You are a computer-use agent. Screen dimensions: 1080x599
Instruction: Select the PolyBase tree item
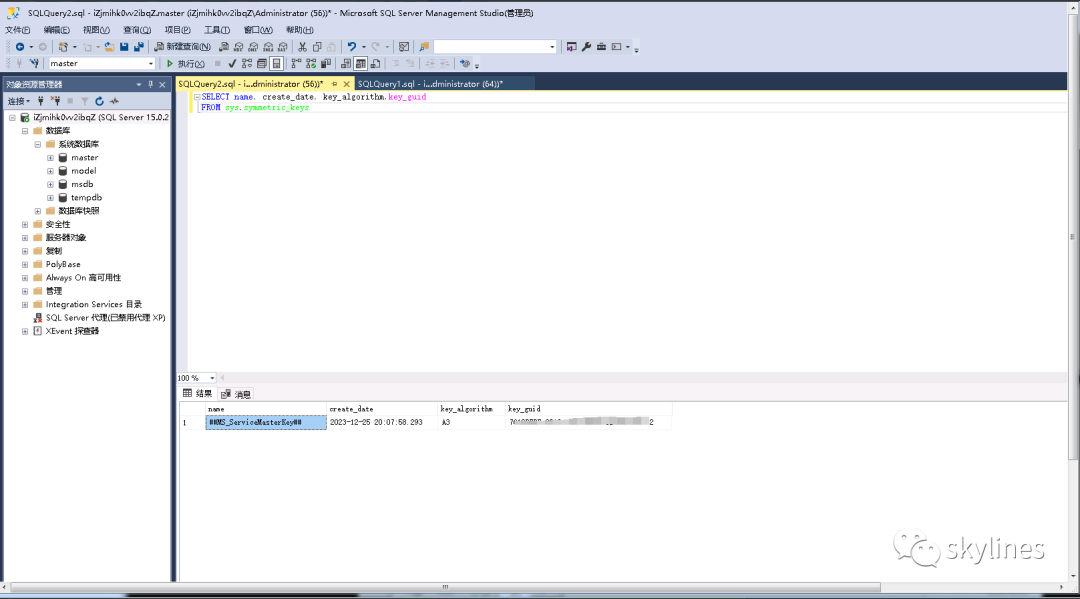[x=63, y=264]
